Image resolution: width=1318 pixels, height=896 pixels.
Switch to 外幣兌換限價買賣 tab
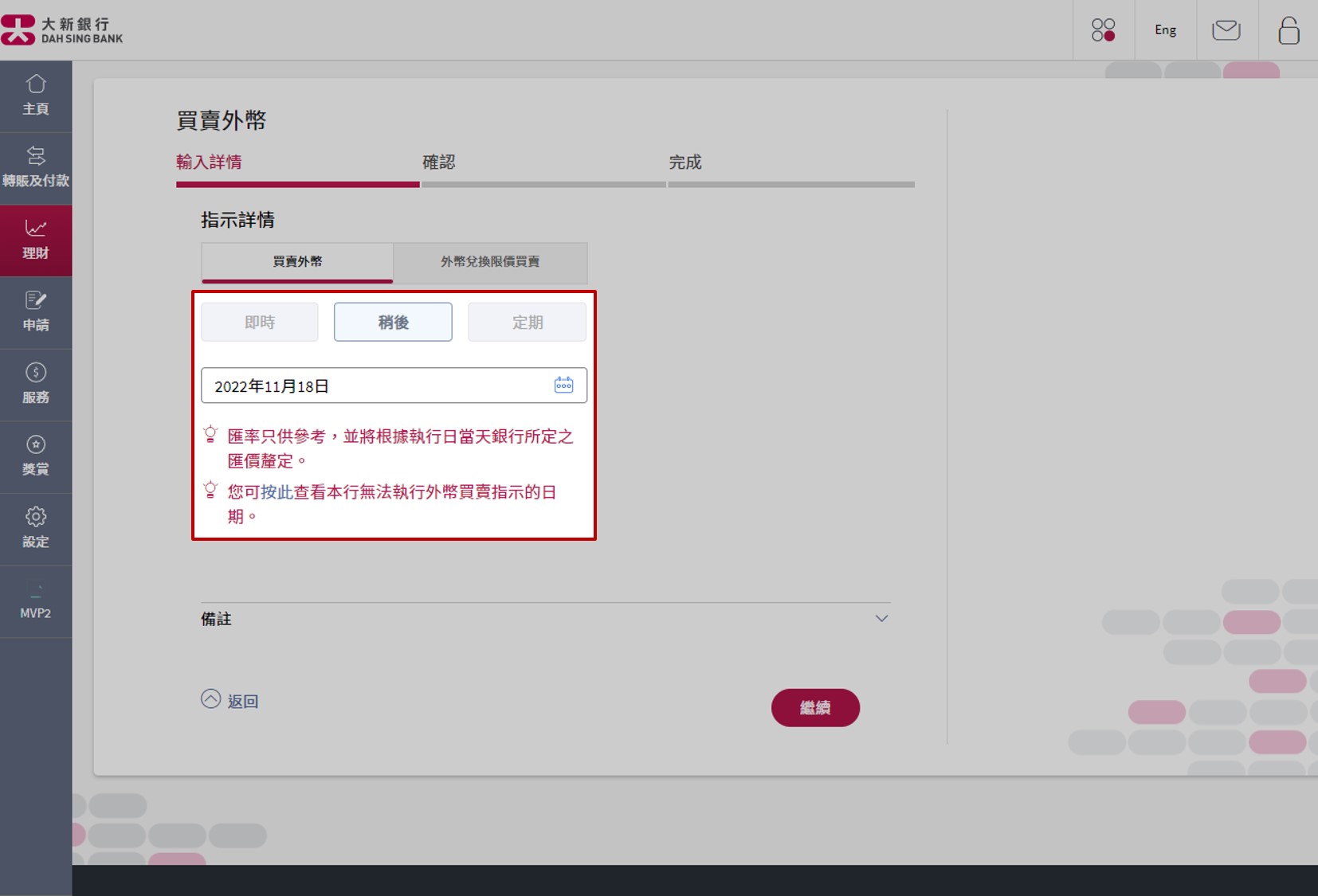(x=490, y=262)
